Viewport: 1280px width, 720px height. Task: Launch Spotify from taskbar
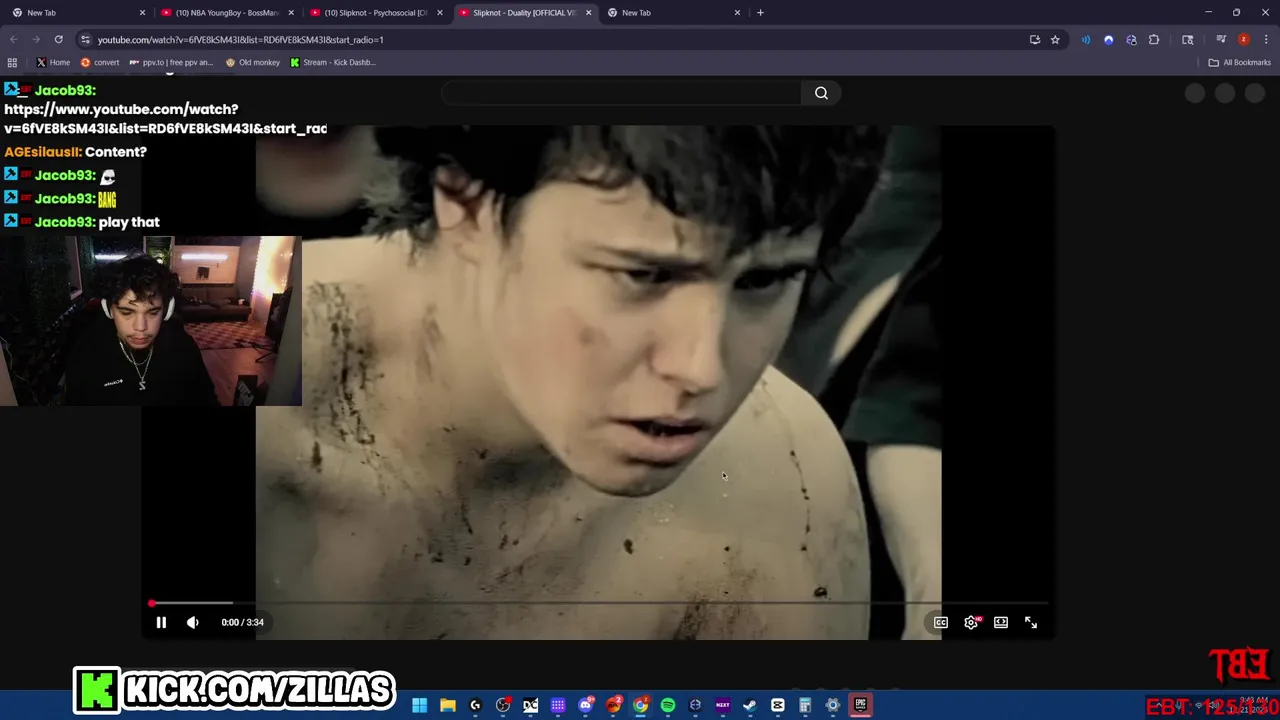tap(668, 706)
